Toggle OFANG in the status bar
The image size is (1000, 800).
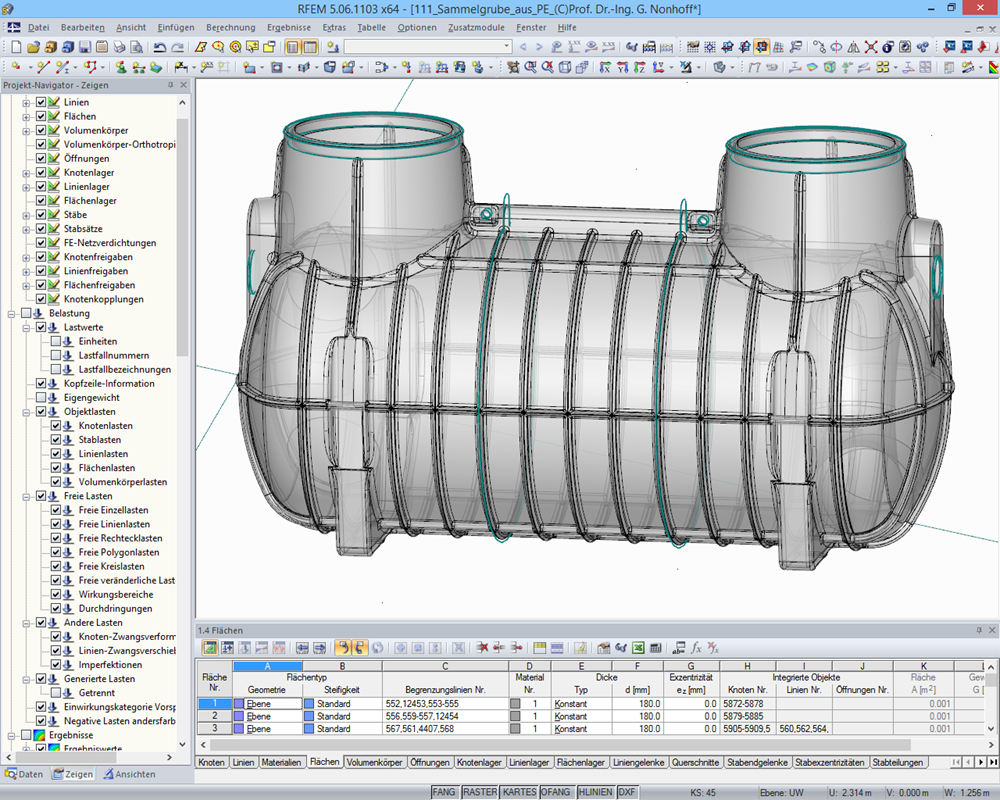click(555, 792)
